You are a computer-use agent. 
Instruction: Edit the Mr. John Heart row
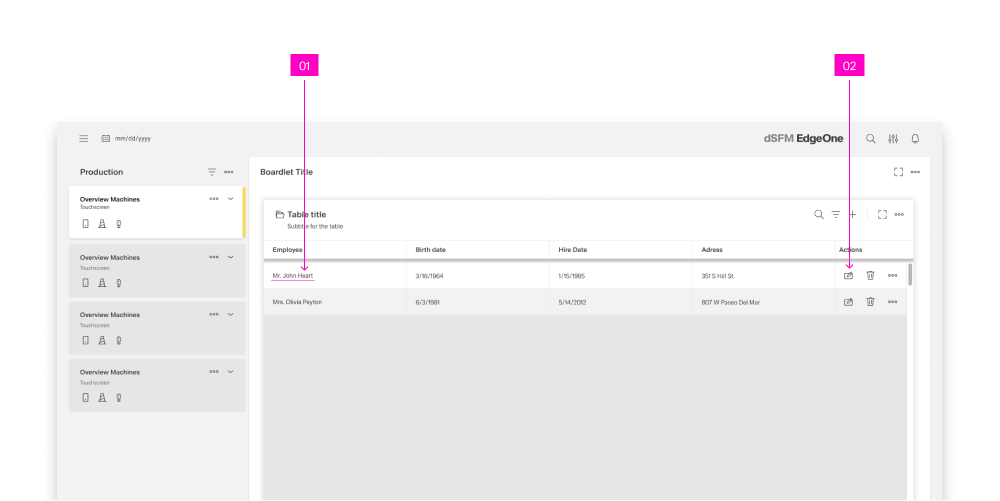pyautogui.click(x=849, y=275)
